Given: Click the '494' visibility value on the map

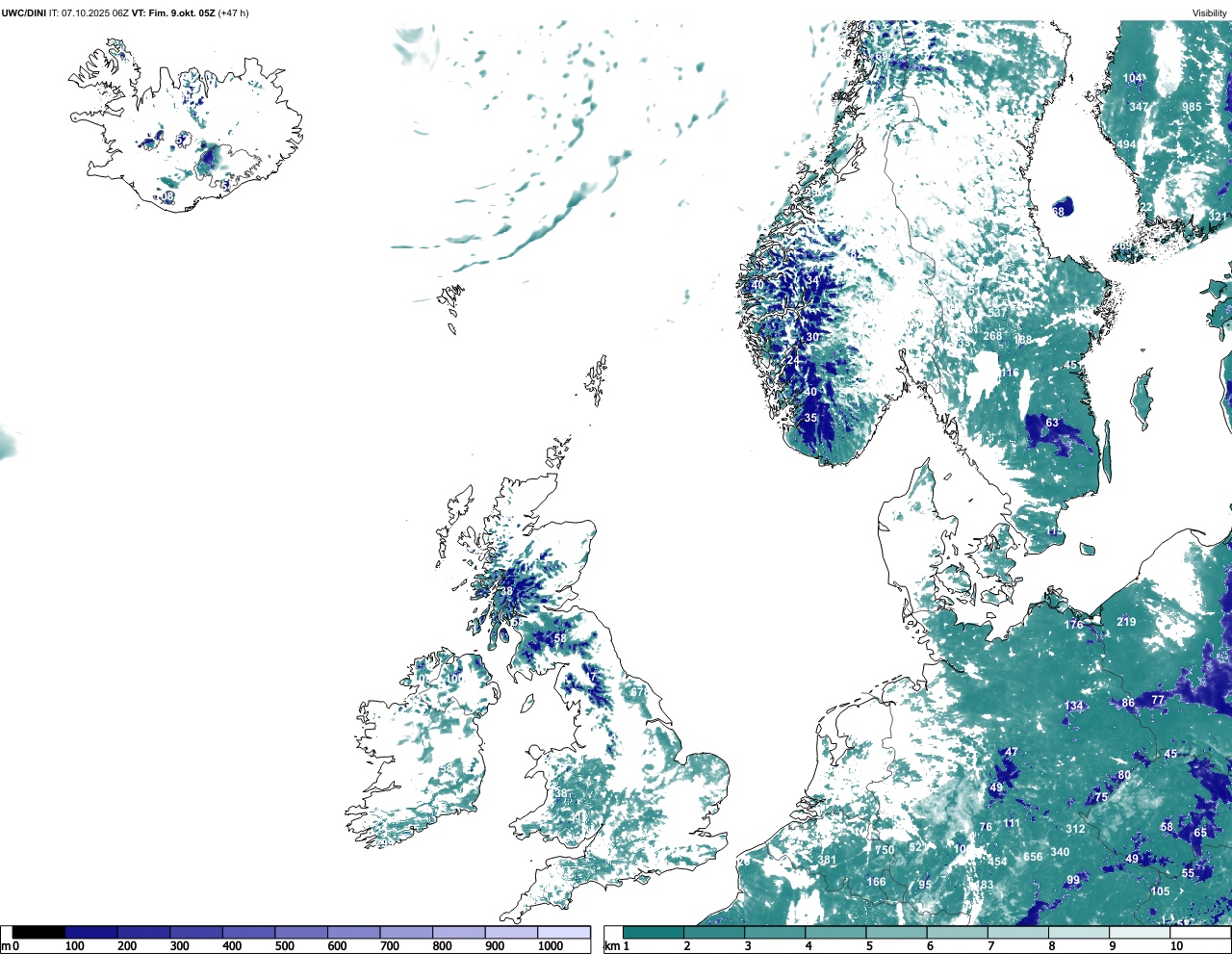Looking at the screenshot, I should point(1126,145).
